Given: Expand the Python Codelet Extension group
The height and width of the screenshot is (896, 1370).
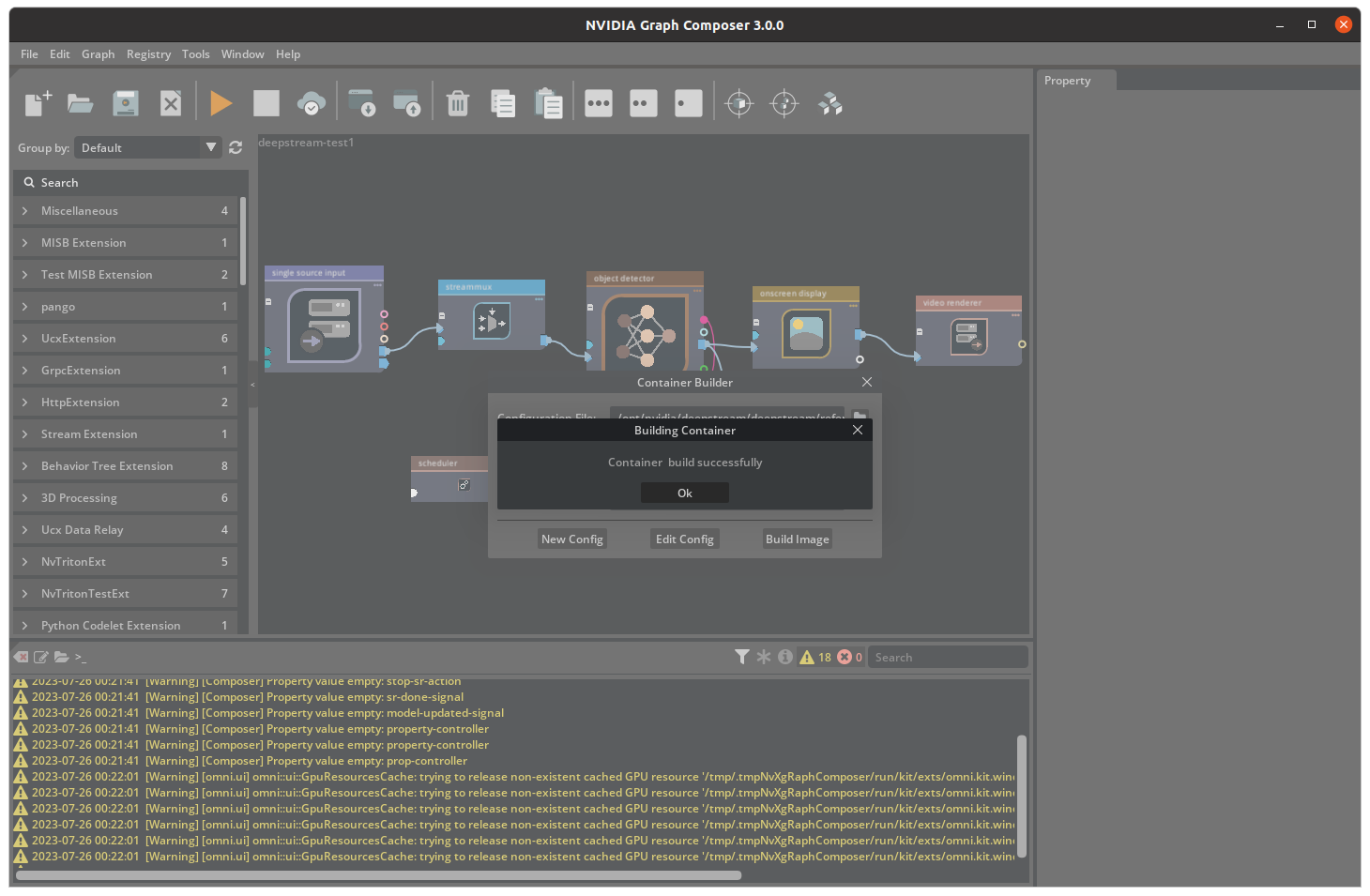Looking at the screenshot, I should point(125,623).
